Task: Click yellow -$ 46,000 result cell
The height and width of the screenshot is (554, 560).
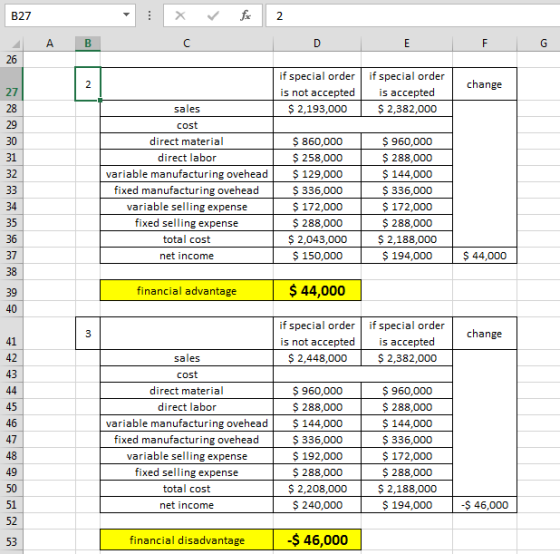Action: [x=317, y=540]
